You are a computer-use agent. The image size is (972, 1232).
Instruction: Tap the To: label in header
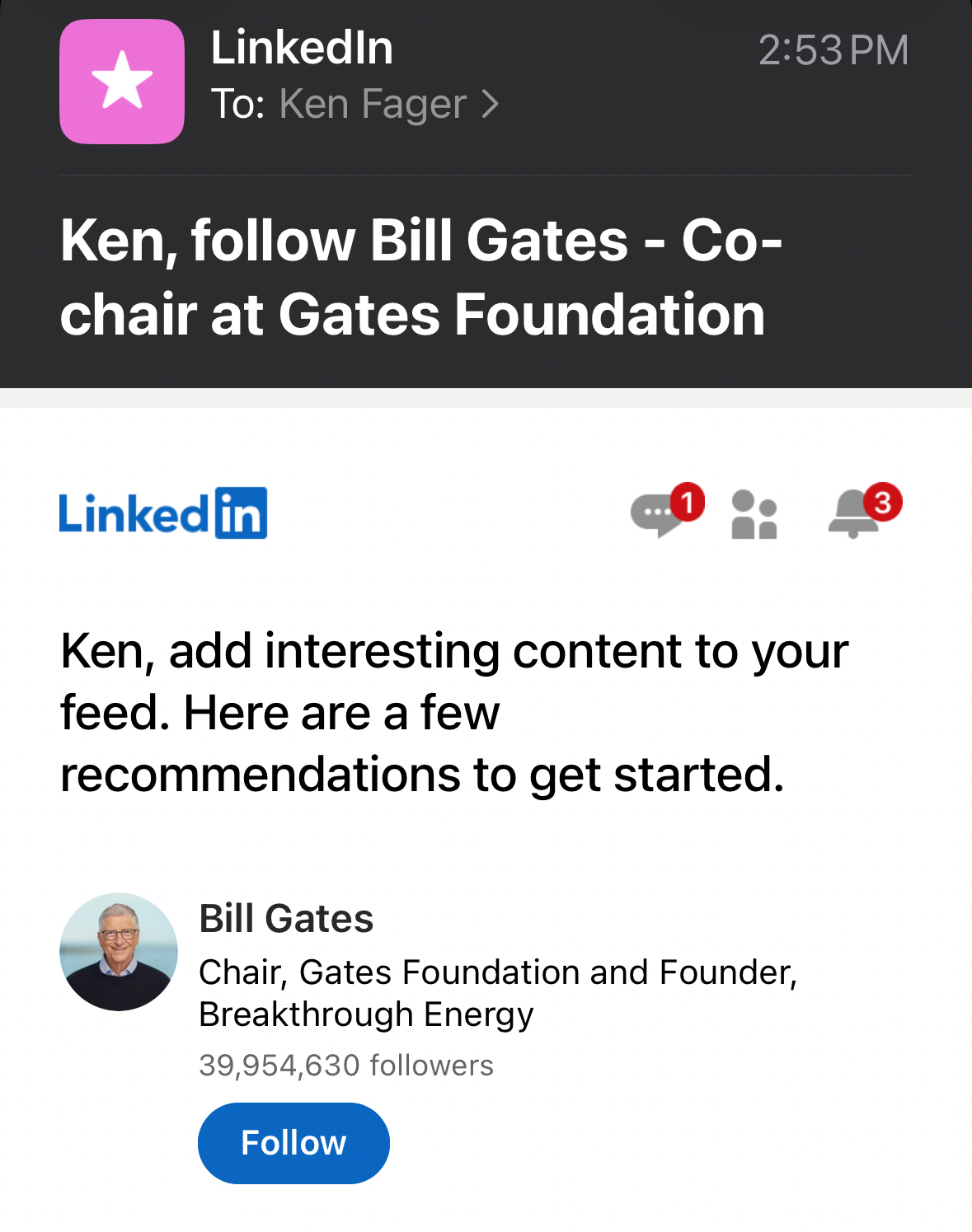pyautogui.click(x=237, y=104)
